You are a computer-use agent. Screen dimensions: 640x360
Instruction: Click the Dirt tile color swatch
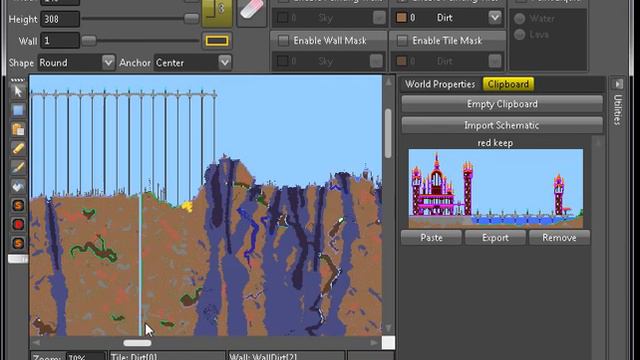click(402, 18)
